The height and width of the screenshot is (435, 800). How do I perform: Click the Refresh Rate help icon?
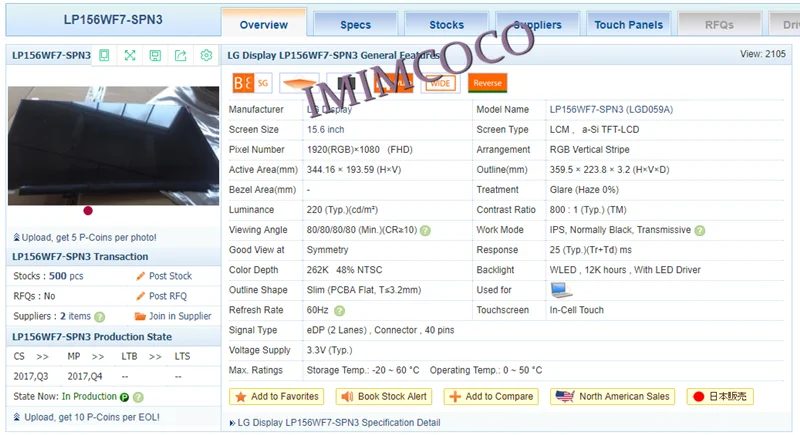coord(339,311)
